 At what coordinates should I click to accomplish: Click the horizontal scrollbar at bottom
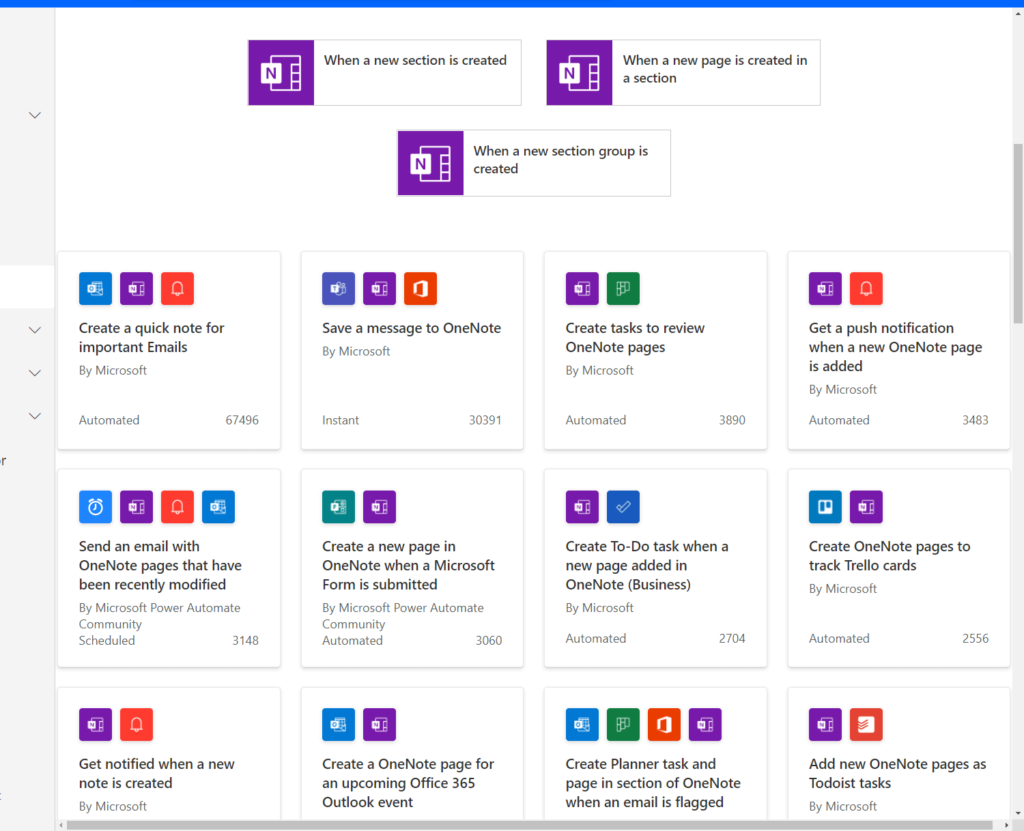point(529,825)
